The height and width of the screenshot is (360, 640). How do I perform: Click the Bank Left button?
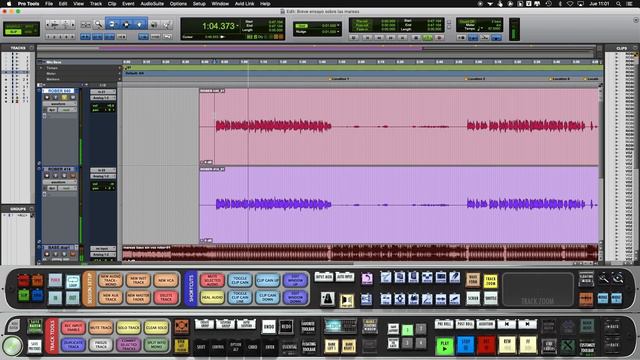tap(331, 347)
